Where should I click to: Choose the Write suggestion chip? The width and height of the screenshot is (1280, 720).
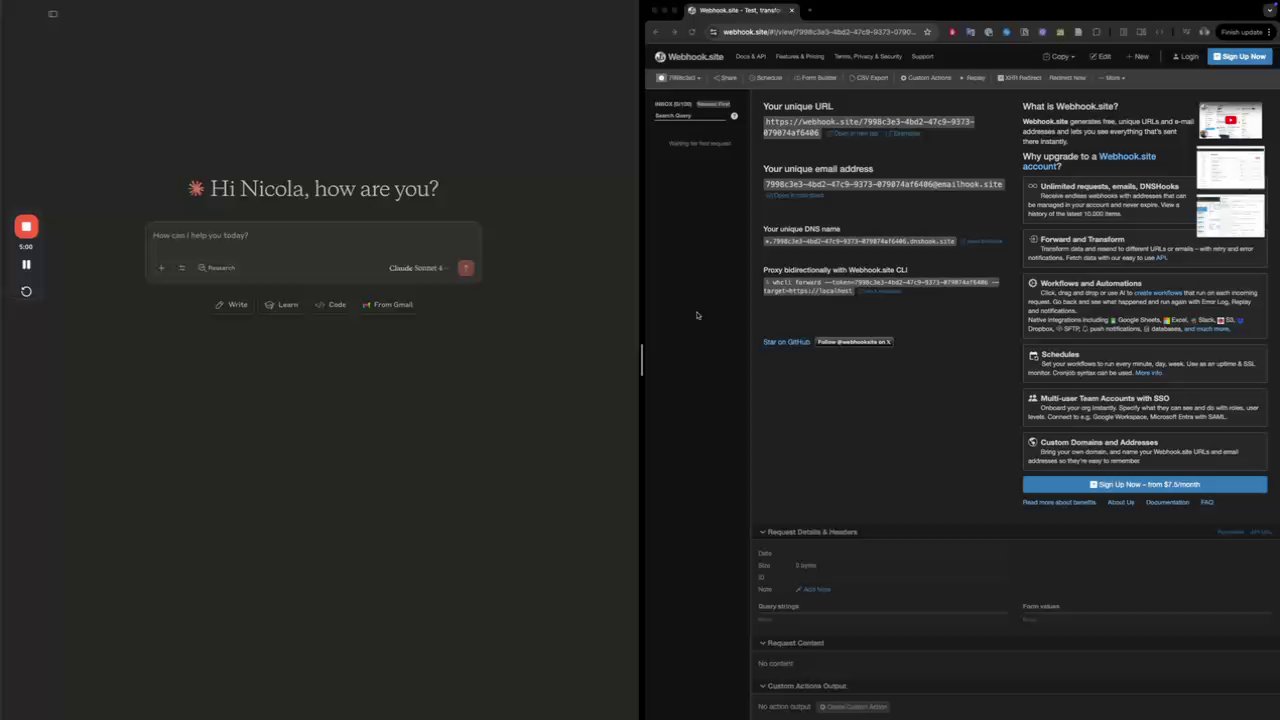(x=232, y=305)
